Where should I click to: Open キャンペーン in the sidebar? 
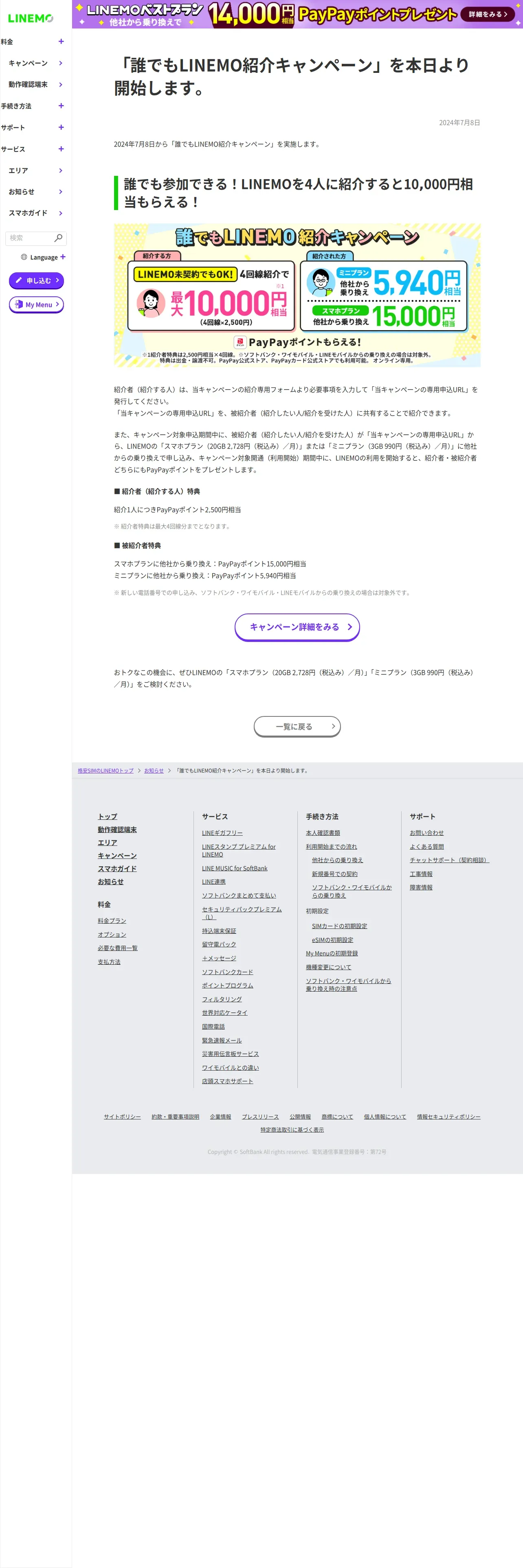point(35,64)
